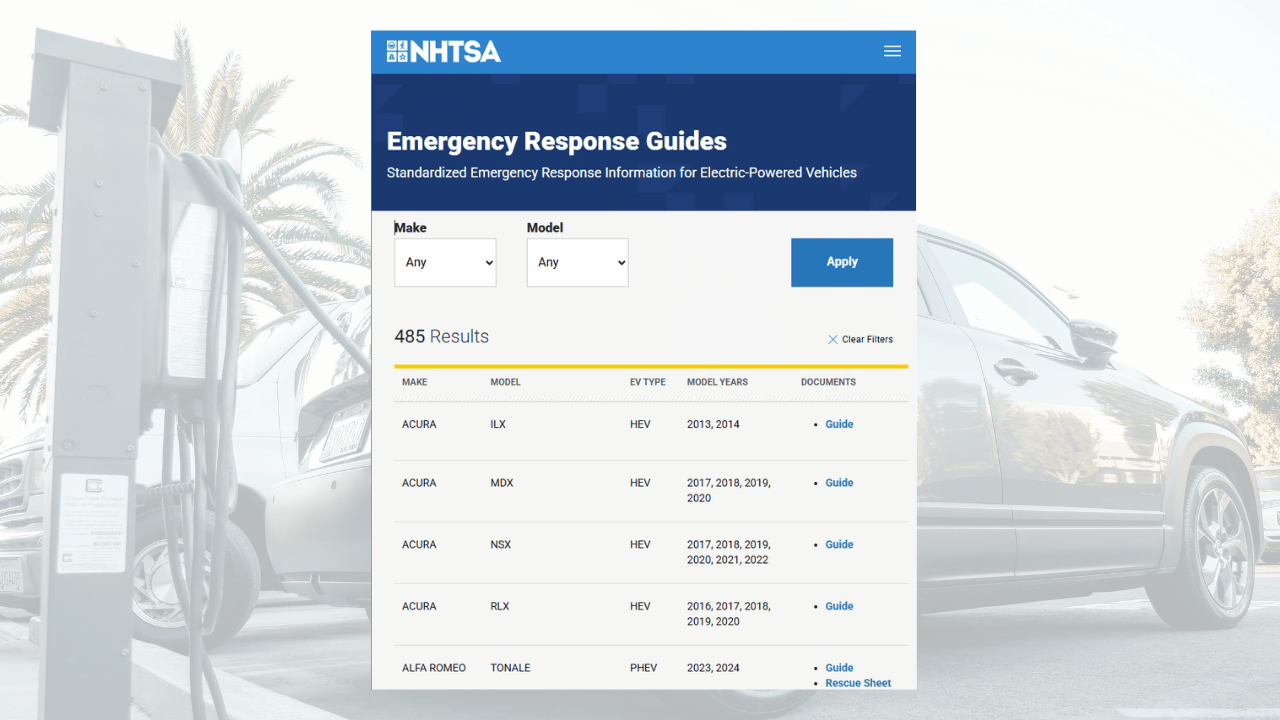Image resolution: width=1280 pixels, height=720 pixels.
Task: Open the Guide for Acura ILX
Action: coord(839,424)
